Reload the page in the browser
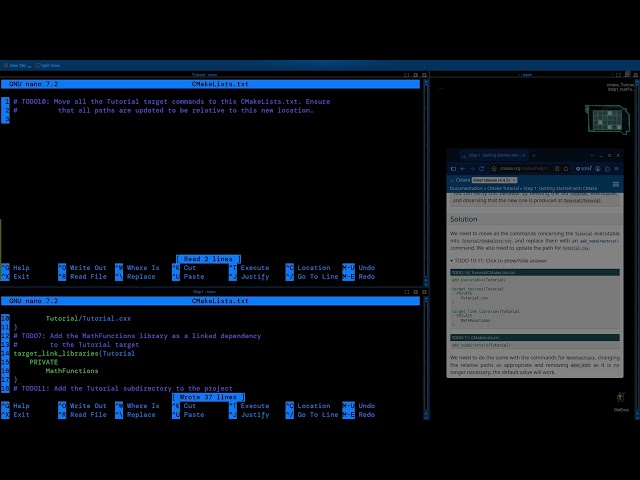This screenshot has width=640, height=480. pyautogui.click(x=482, y=169)
